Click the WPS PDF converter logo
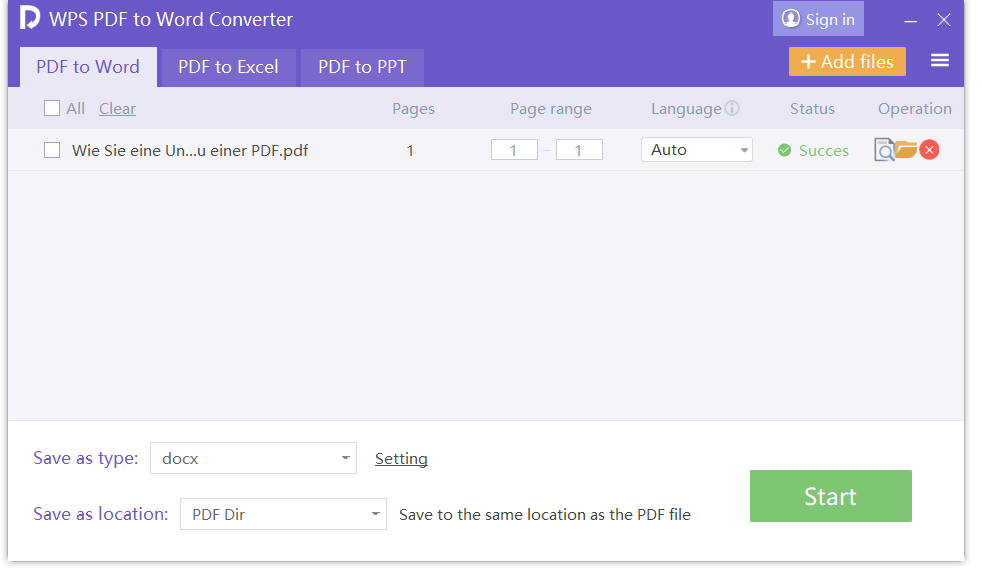Image resolution: width=982 pixels, height=570 pixels. click(x=30, y=19)
